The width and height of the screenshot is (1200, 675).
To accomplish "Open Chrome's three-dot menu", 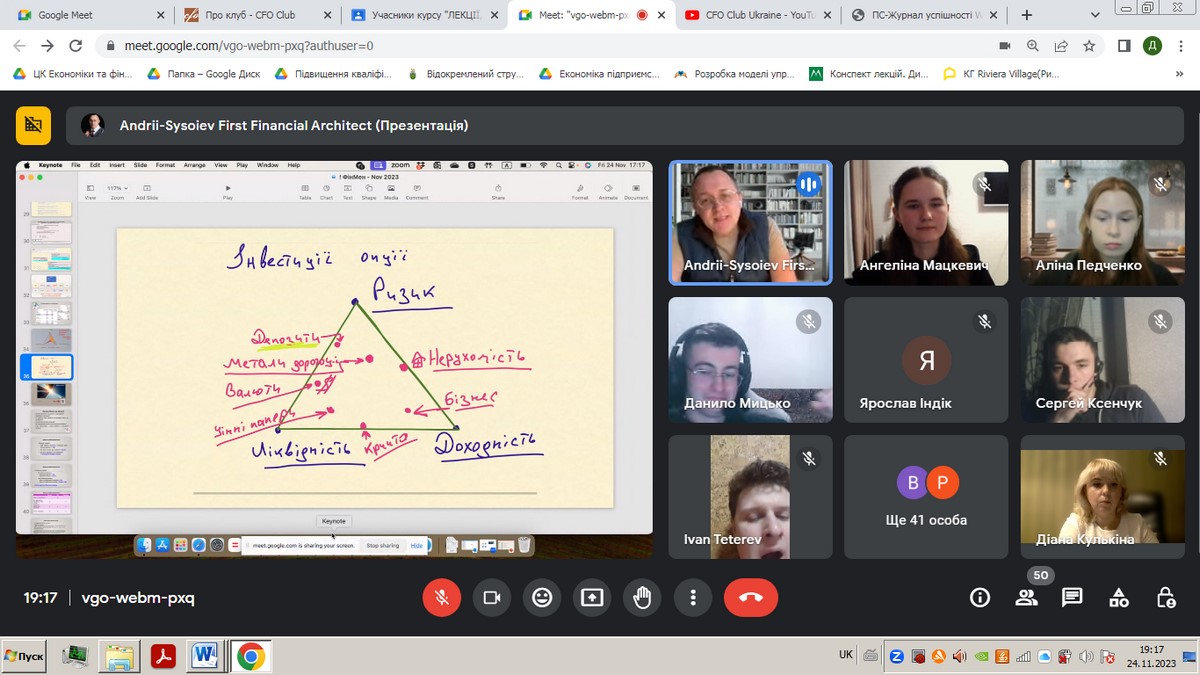I will coord(1180,46).
